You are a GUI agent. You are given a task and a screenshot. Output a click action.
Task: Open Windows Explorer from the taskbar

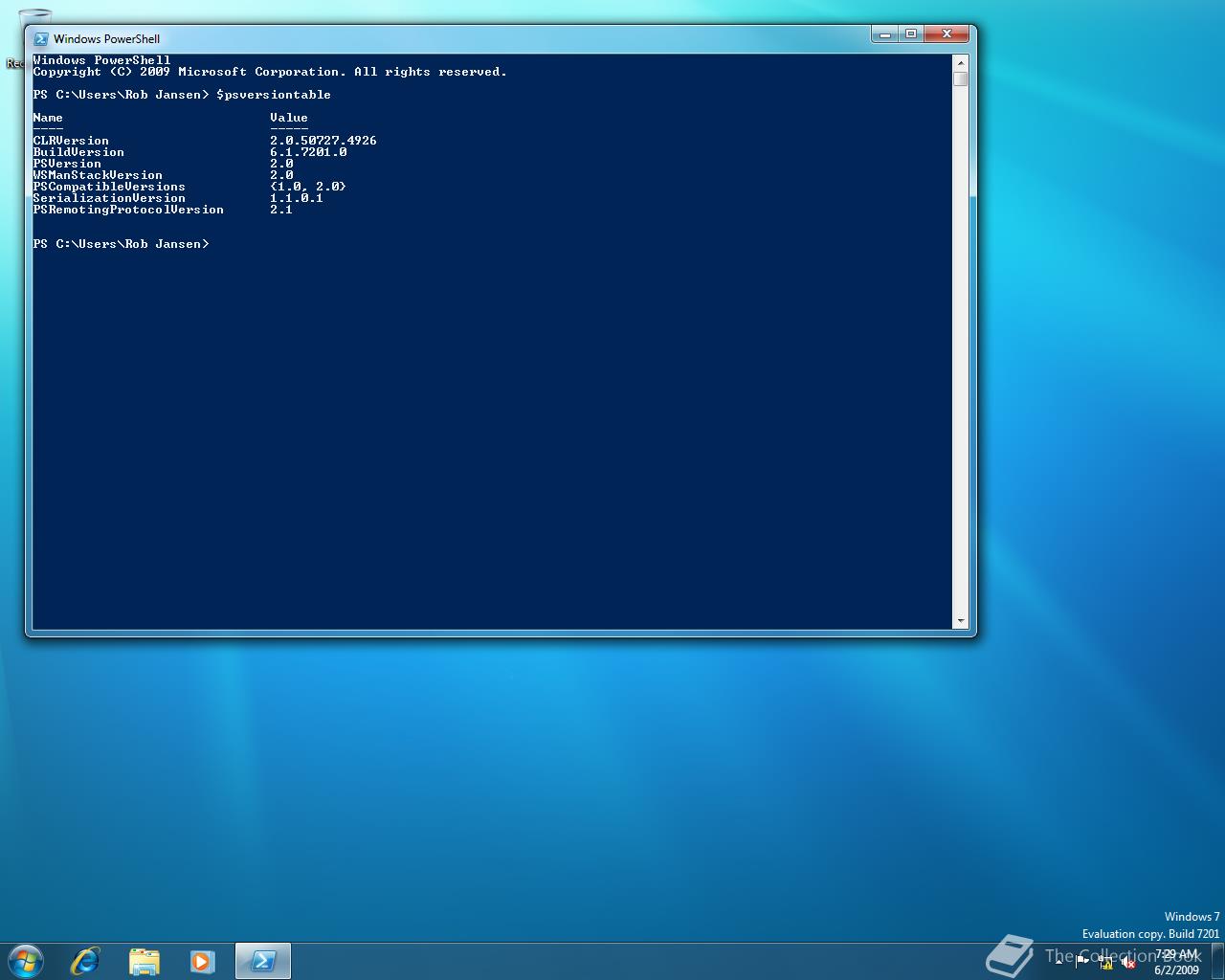click(144, 961)
